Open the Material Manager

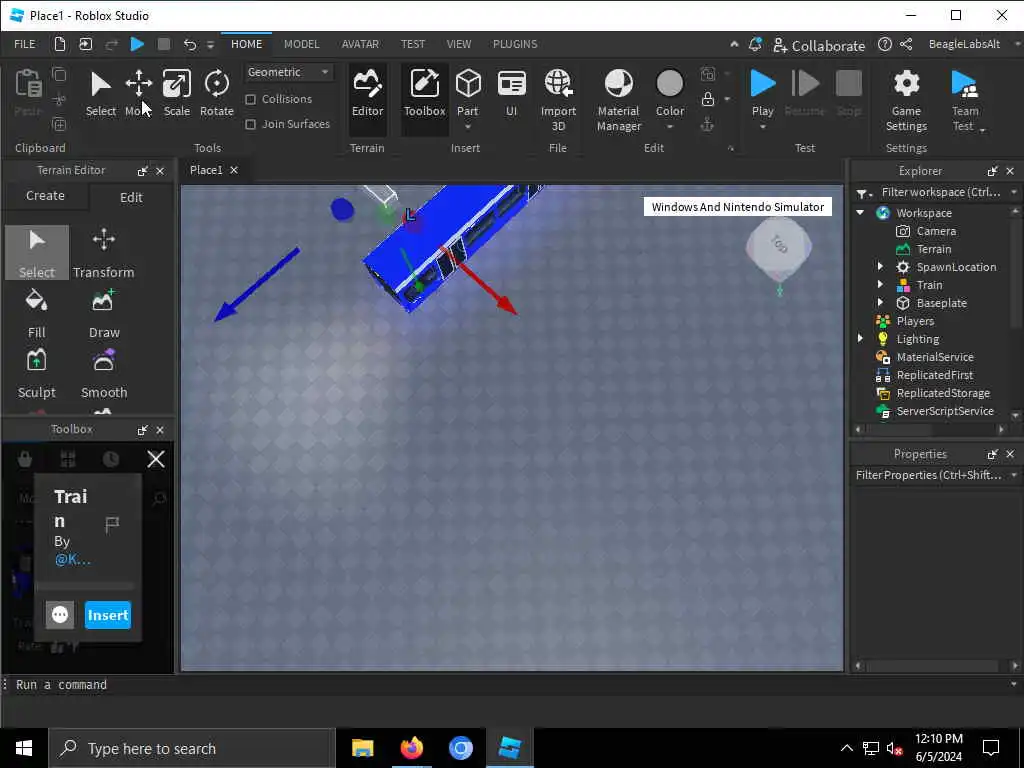(618, 101)
